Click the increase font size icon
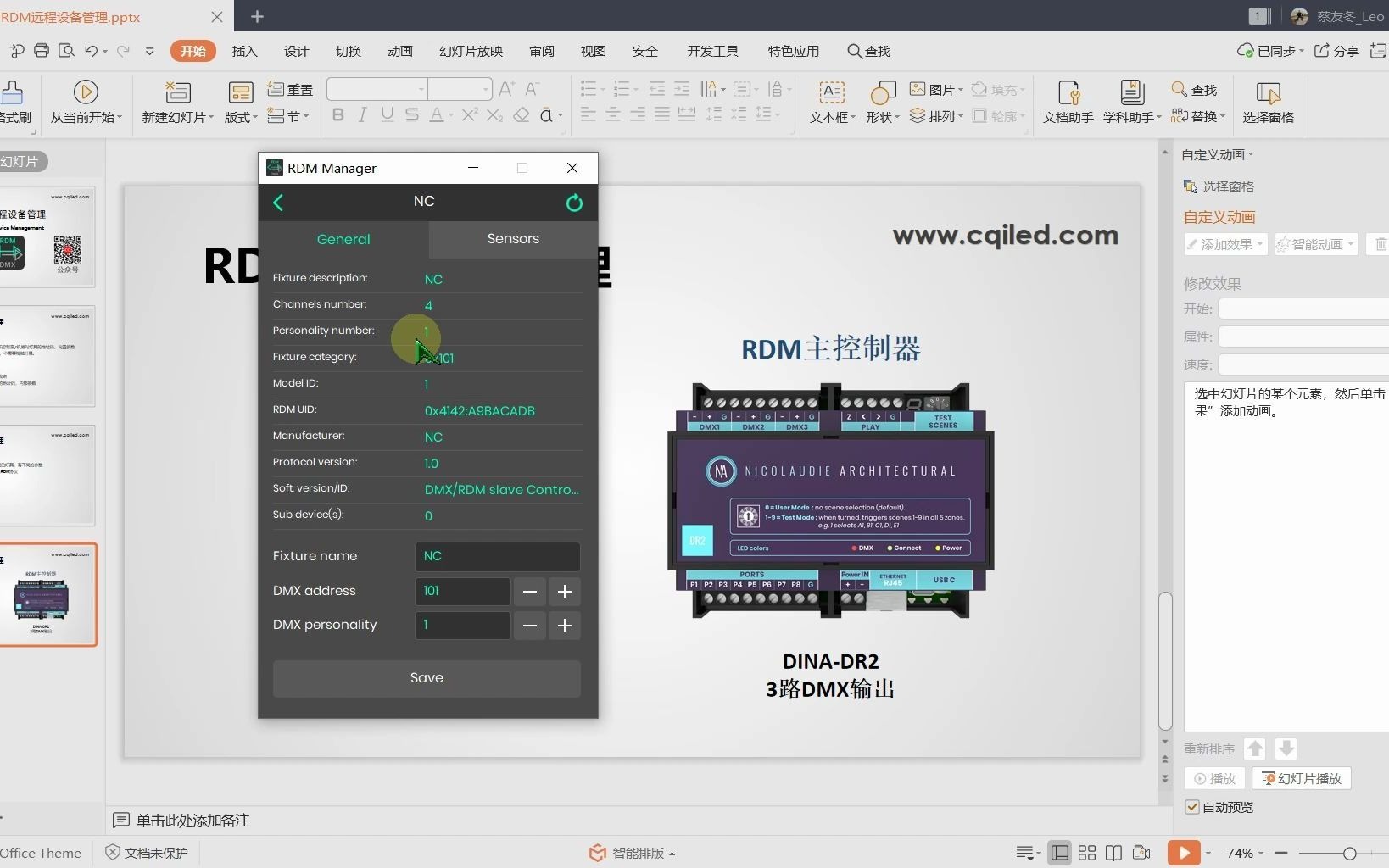This screenshot has width=1389, height=868. tap(507, 89)
